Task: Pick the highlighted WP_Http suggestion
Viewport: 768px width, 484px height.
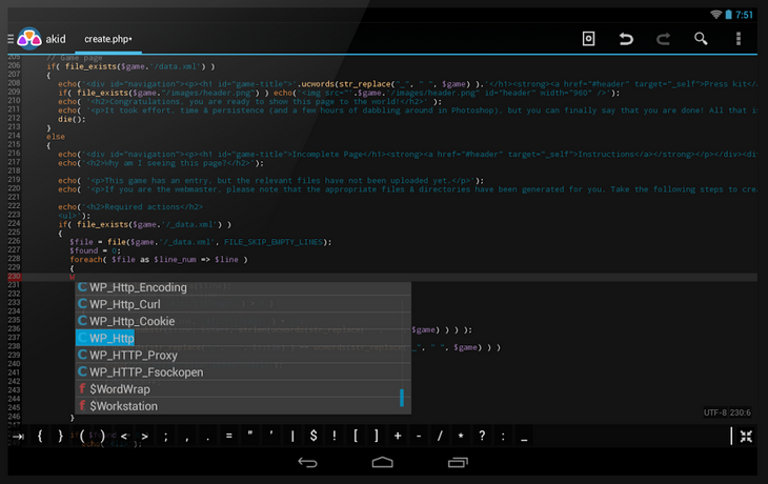Action: coord(243,338)
